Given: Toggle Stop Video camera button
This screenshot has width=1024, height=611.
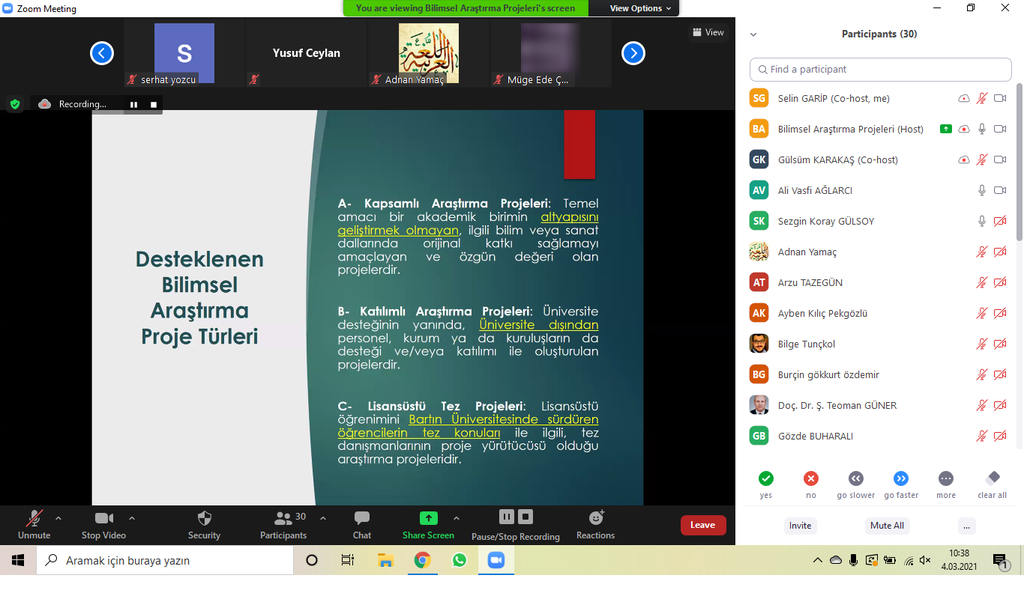Looking at the screenshot, I should [x=104, y=518].
